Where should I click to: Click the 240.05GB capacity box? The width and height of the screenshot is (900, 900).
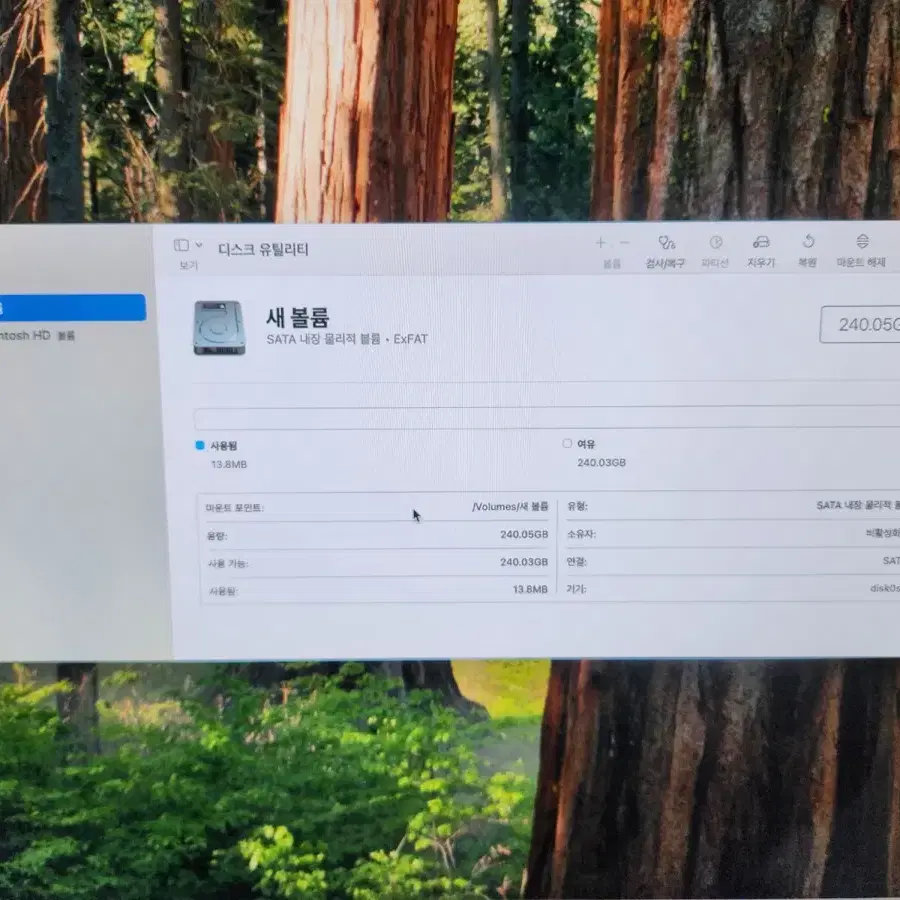(x=860, y=324)
